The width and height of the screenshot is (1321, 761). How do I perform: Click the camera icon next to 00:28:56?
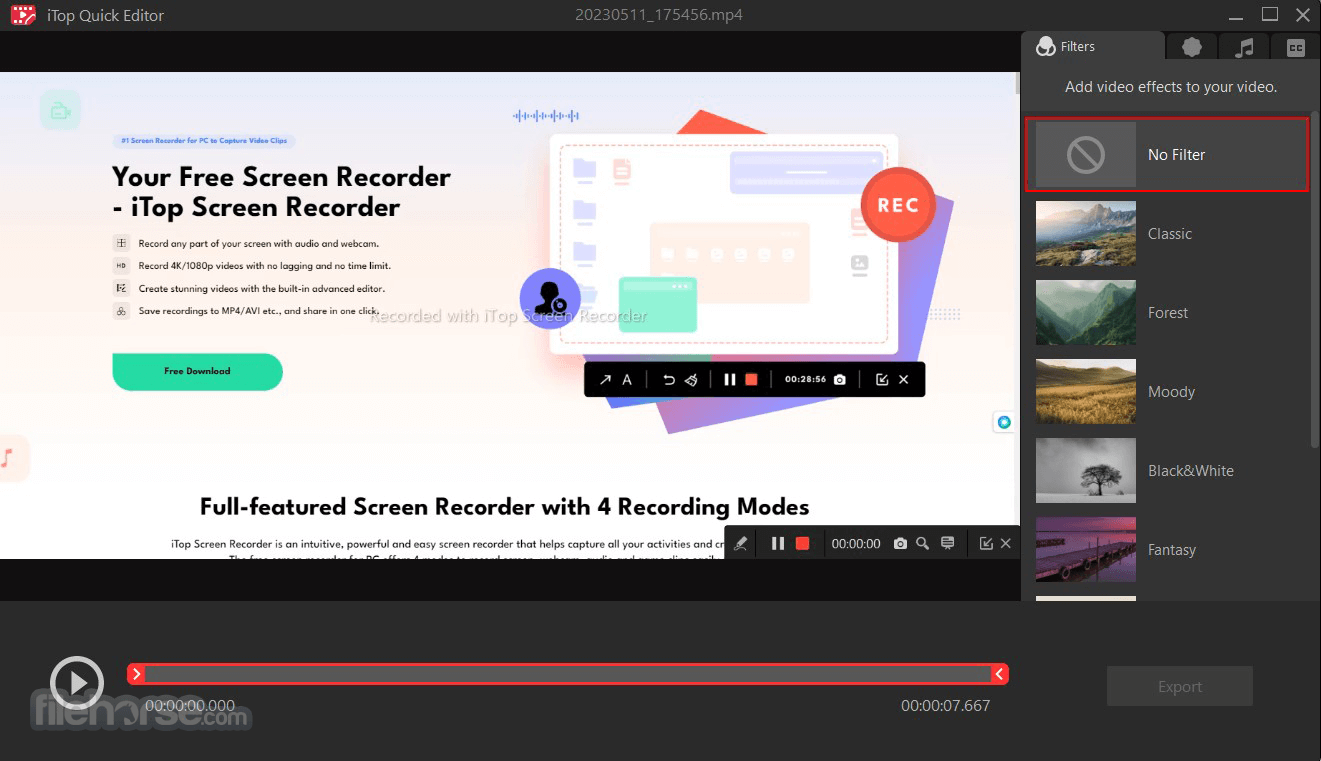click(840, 380)
